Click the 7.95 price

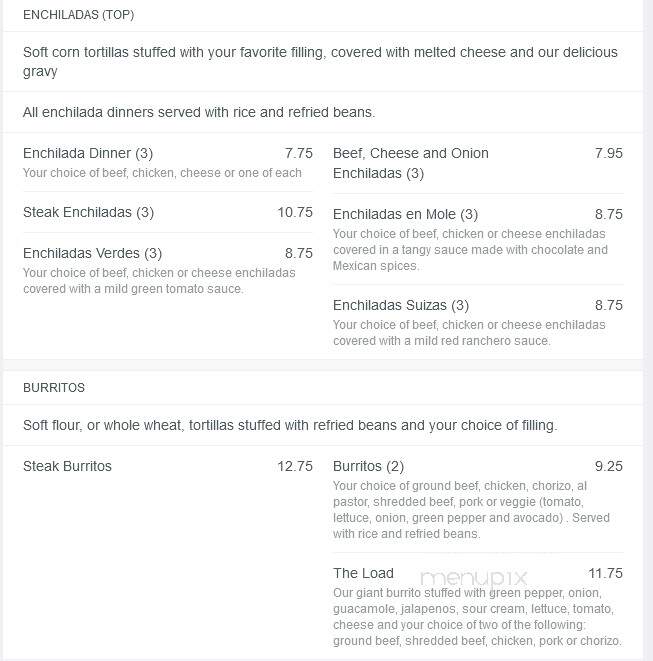(x=608, y=153)
